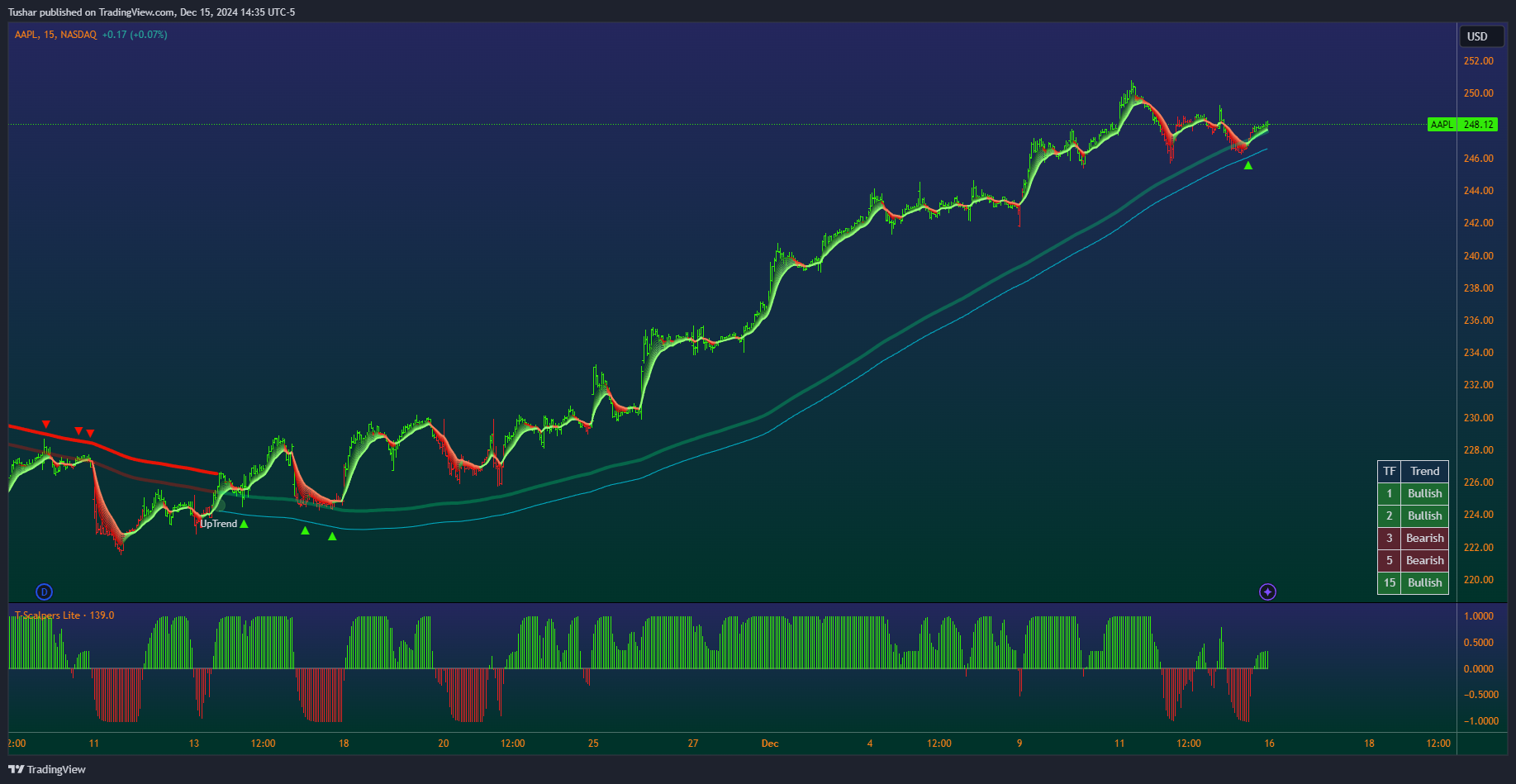The width and height of the screenshot is (1516, 784).
Task: Click the TF column header cell
Action: pos(1390,472)
